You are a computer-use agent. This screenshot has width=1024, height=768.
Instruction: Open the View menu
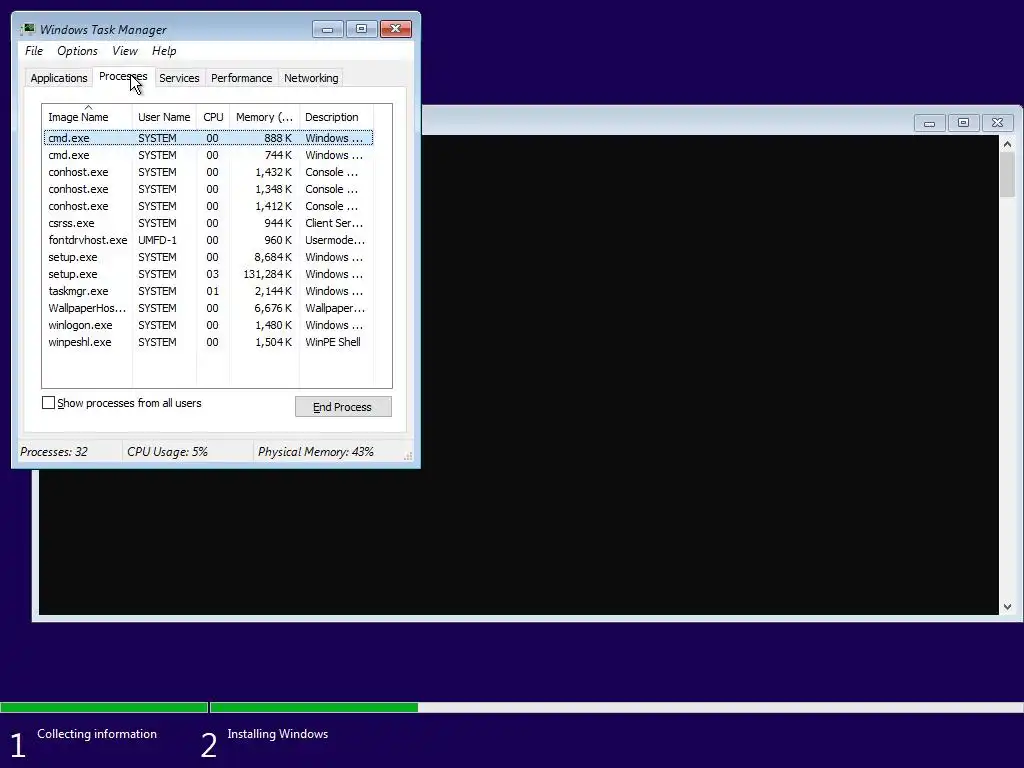coord(125,51)
